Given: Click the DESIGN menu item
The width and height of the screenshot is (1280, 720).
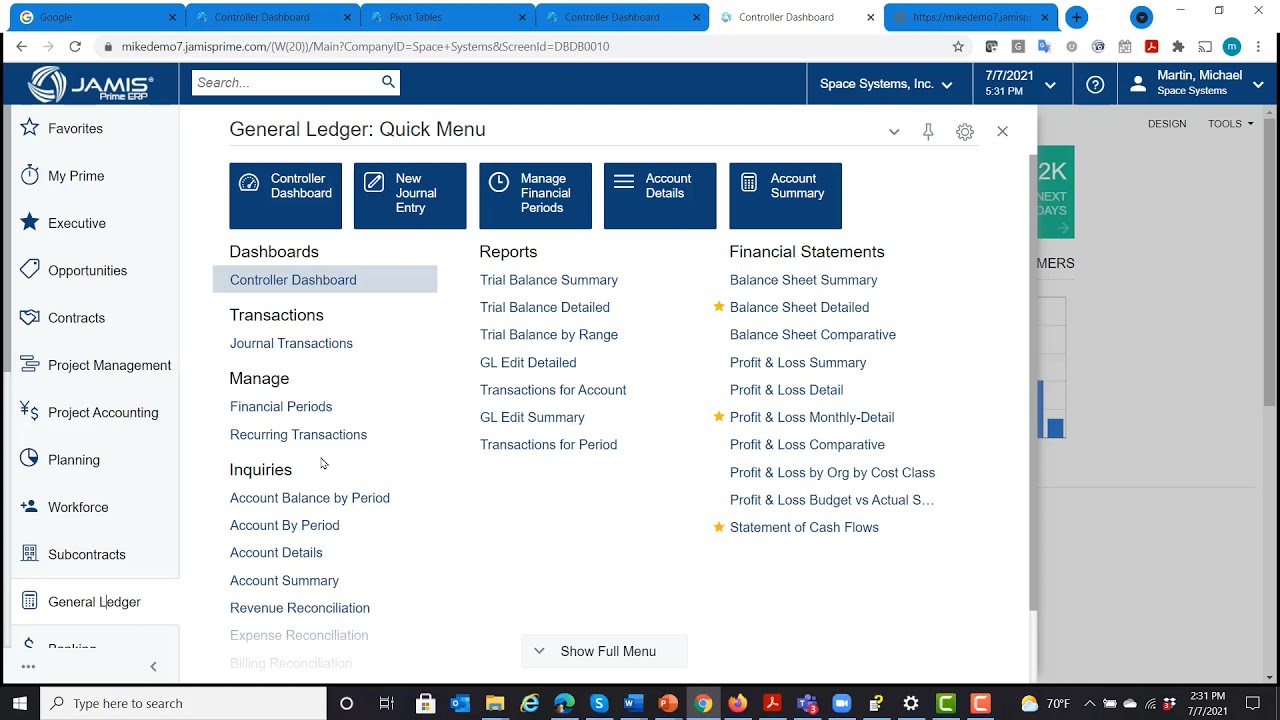Looking at the screenshot, I should click(1167, 124).
